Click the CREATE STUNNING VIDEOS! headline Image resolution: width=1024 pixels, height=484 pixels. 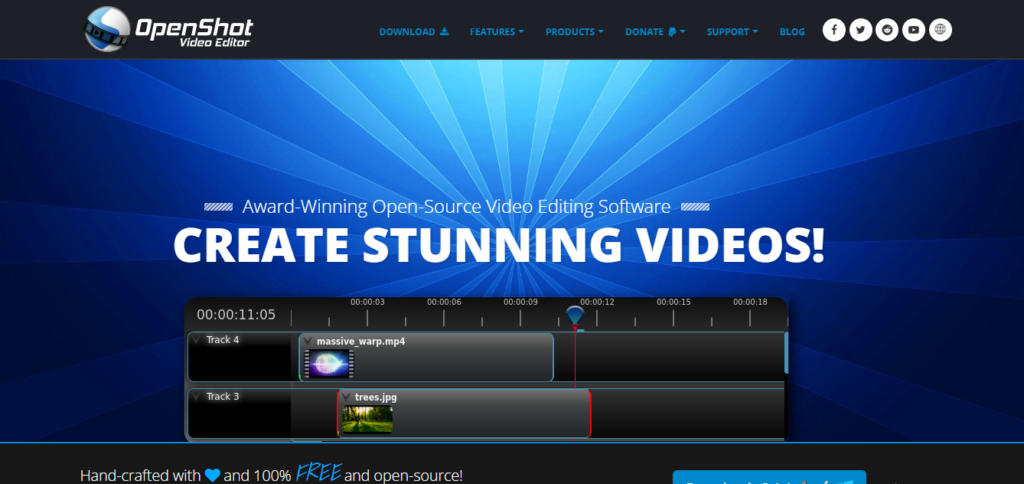(x=499, y=245)
